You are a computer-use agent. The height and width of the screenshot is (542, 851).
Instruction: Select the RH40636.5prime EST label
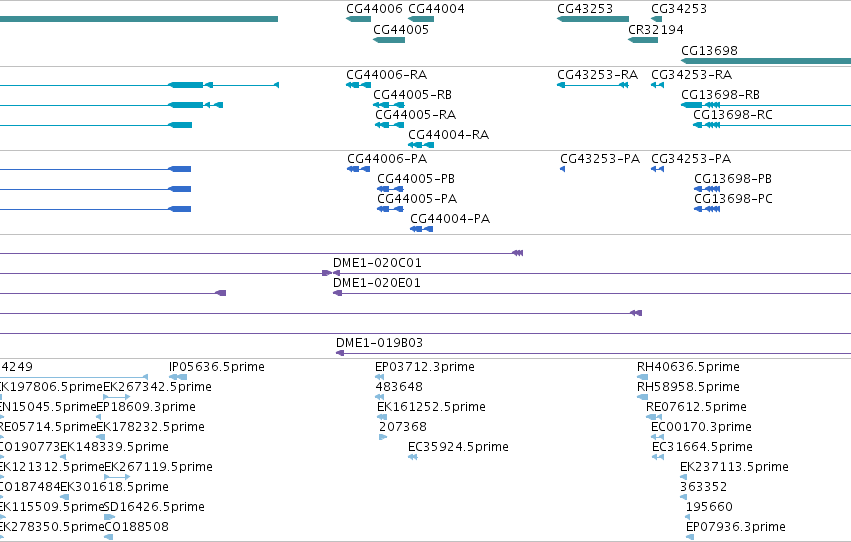tap(688, 367)
